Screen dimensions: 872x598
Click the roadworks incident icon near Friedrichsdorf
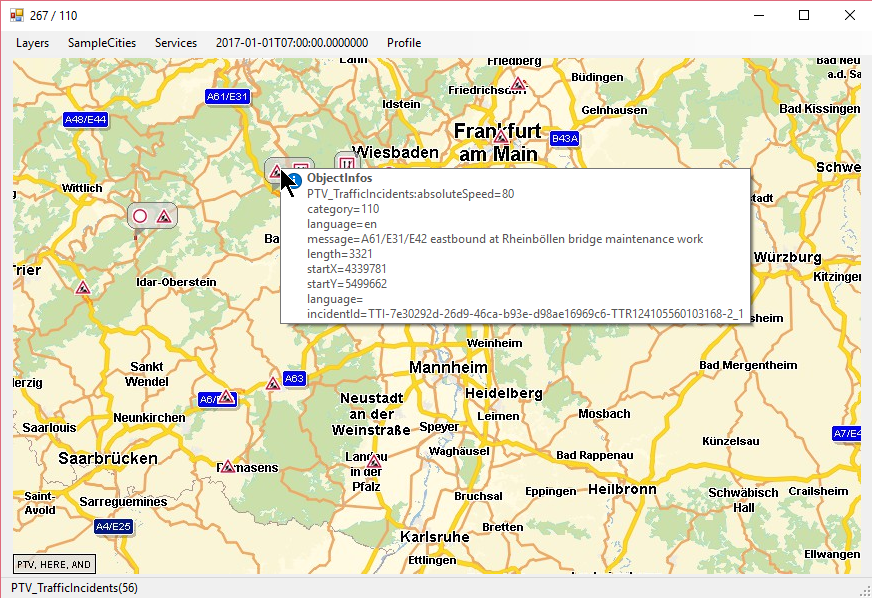click(518, 85)
